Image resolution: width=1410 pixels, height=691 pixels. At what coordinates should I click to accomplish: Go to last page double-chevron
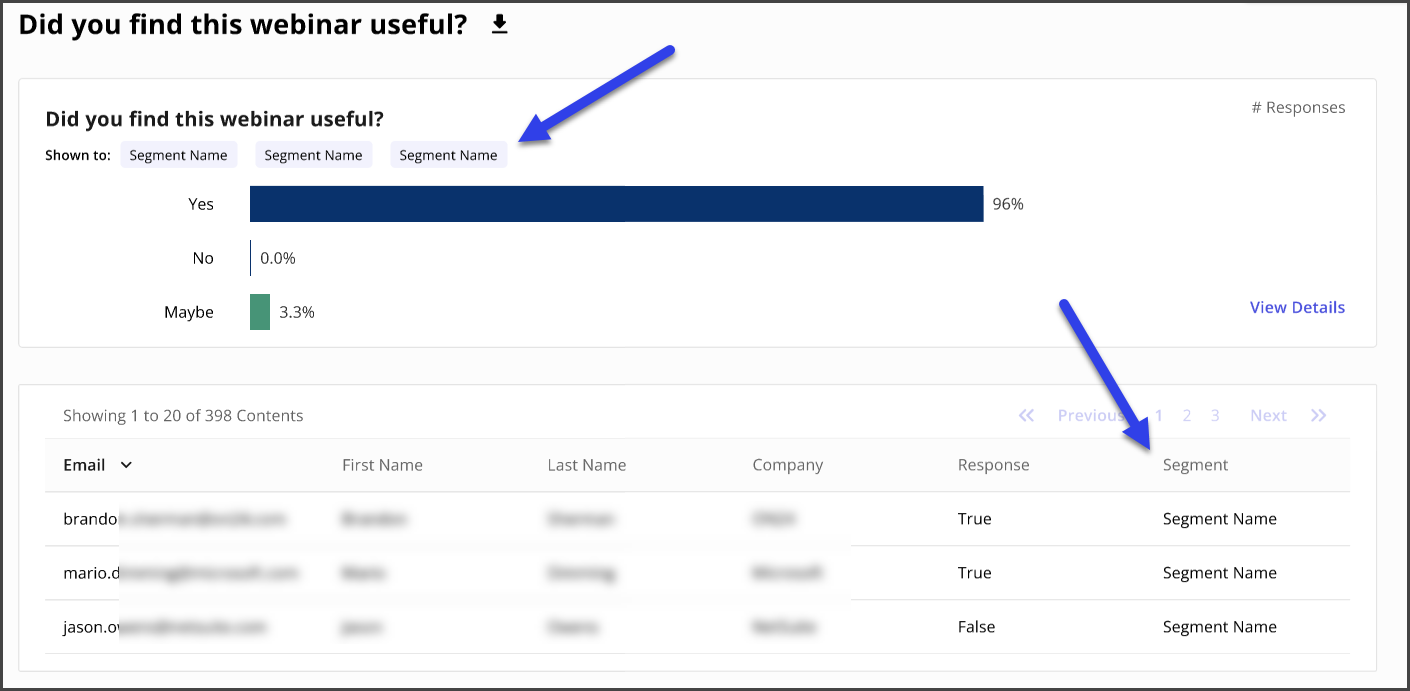click(1318, 416)
